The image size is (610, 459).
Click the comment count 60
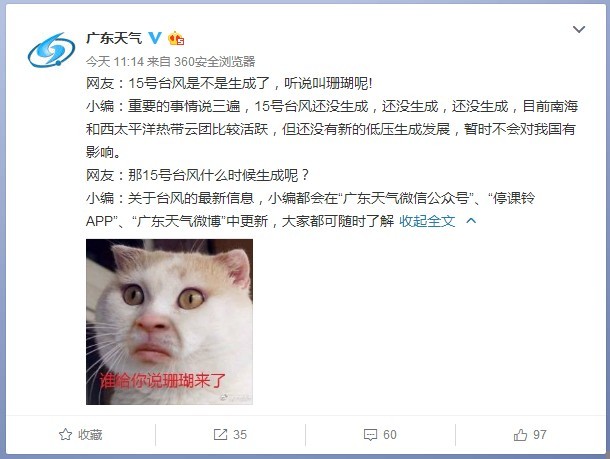point(390,434)
